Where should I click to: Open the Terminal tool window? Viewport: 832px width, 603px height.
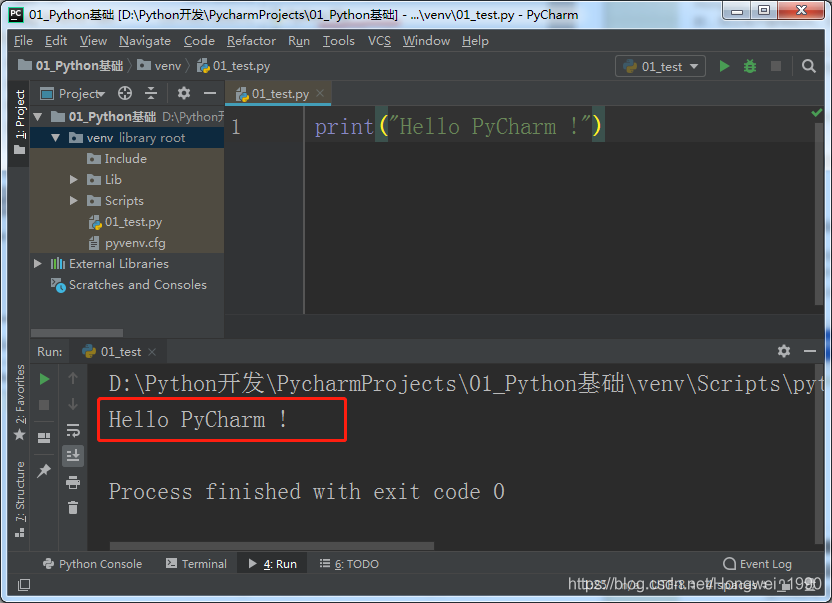(196, 564)
